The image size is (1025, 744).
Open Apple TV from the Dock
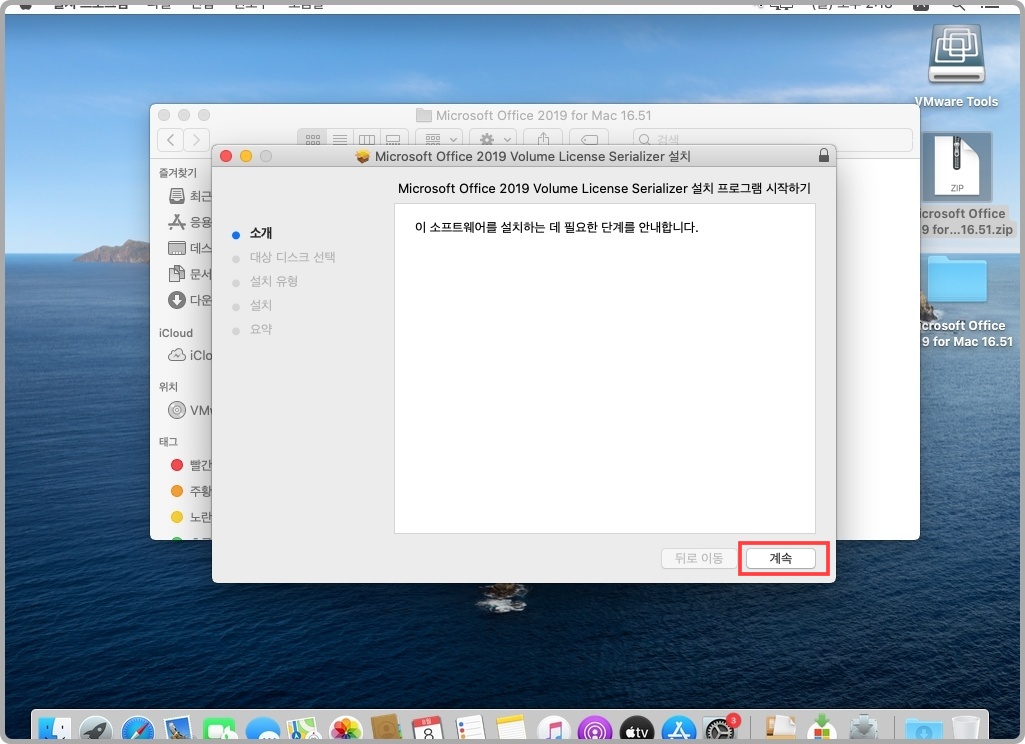636,729
